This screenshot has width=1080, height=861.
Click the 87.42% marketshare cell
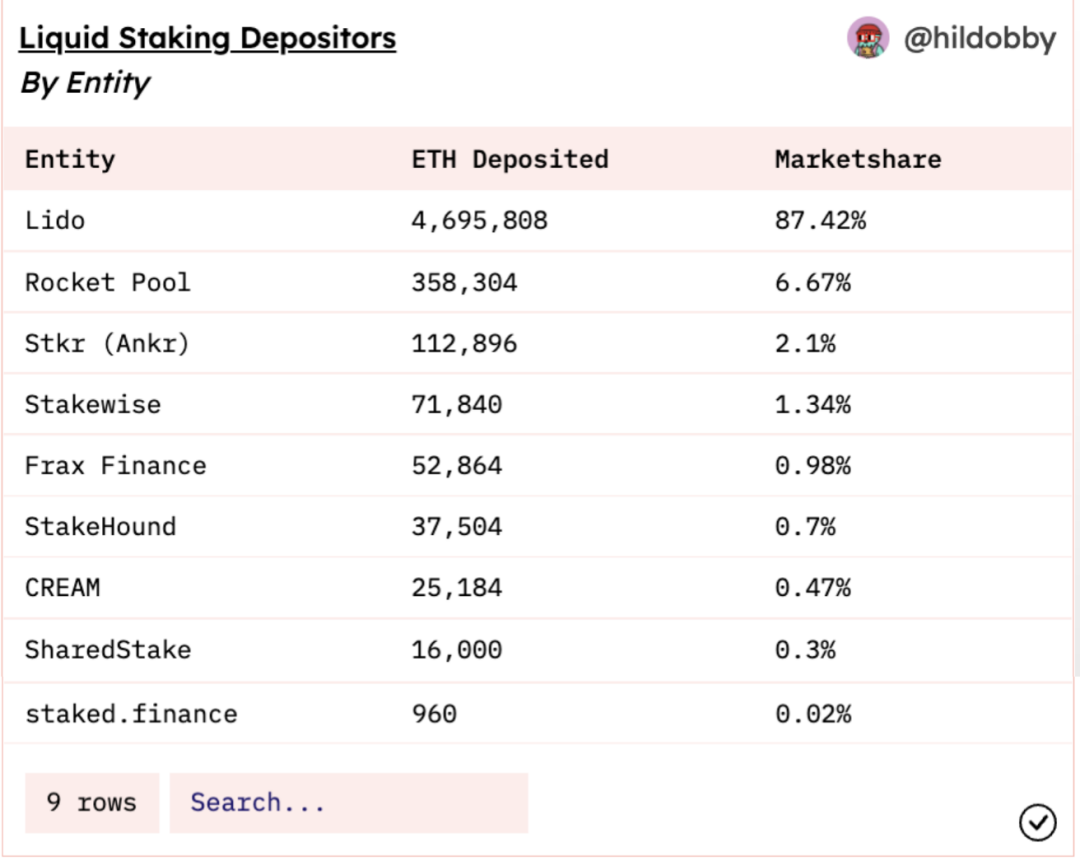click(820, 220)
